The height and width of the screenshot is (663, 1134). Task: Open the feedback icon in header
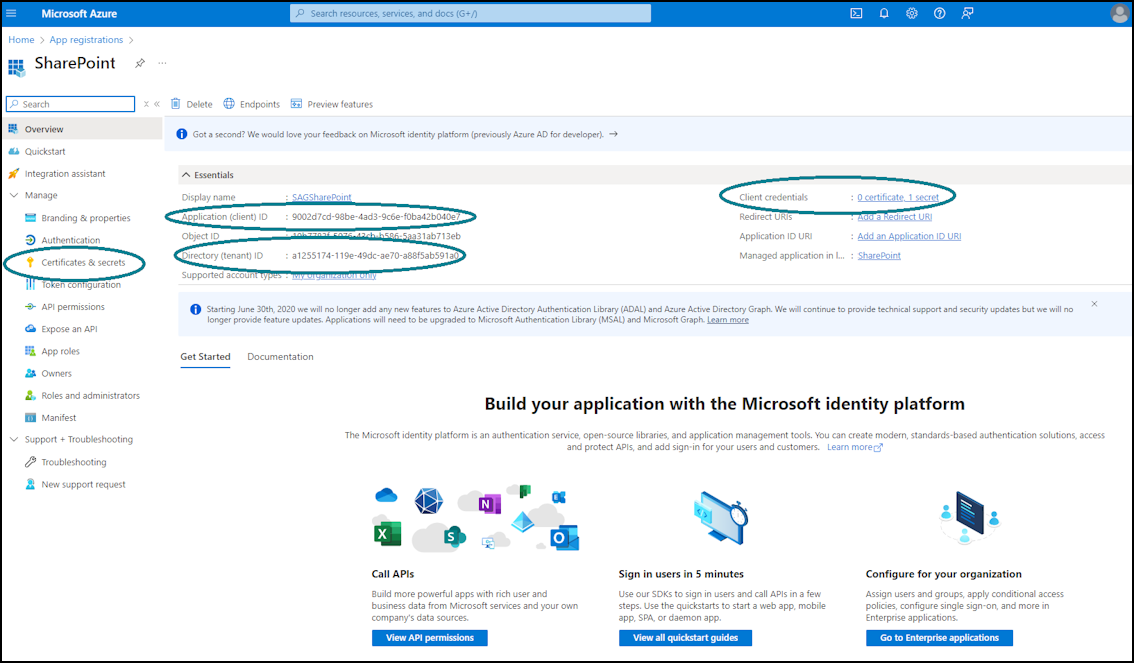coord(967,13)
